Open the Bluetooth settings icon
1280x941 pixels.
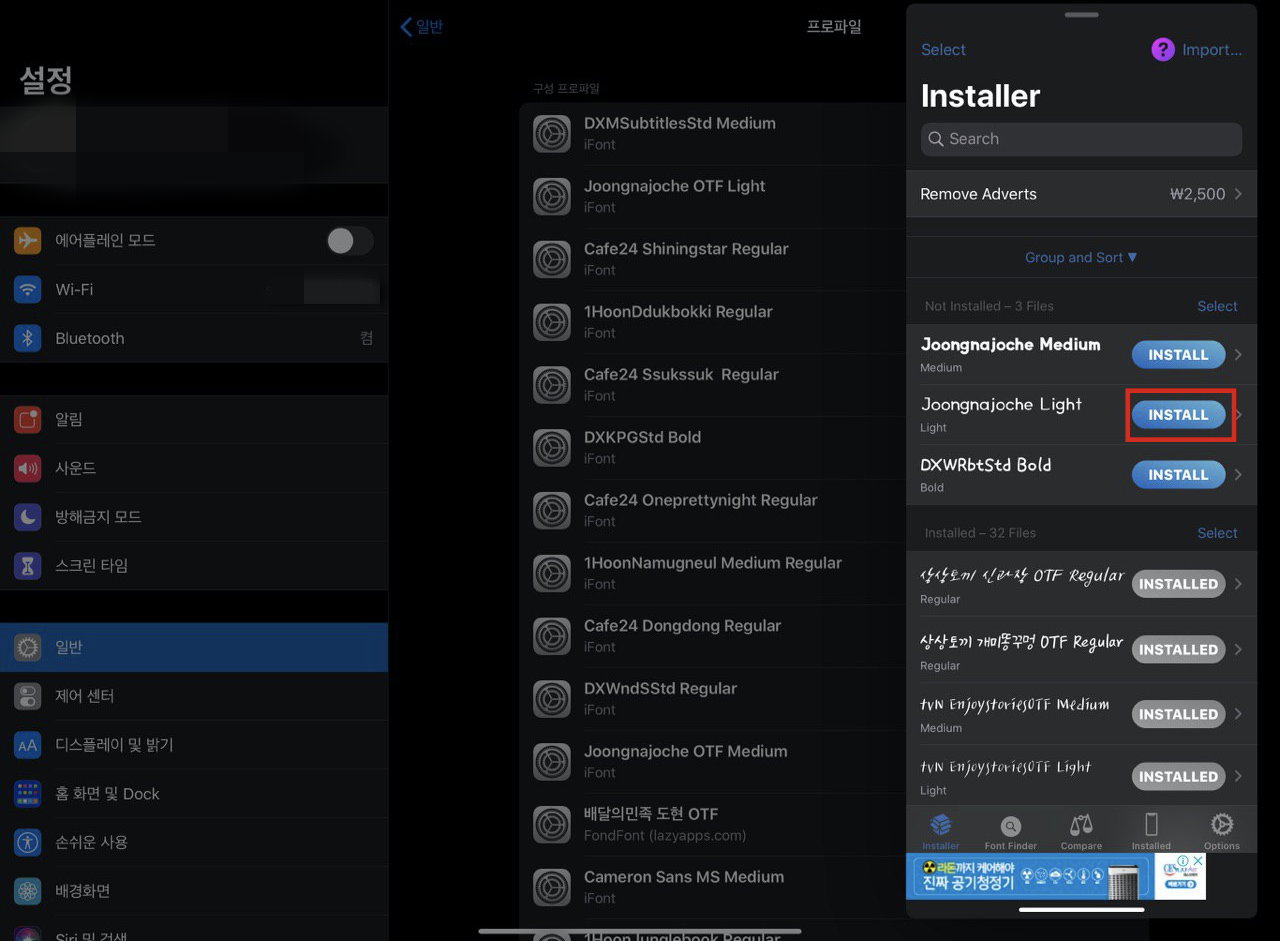click(28, 338)
